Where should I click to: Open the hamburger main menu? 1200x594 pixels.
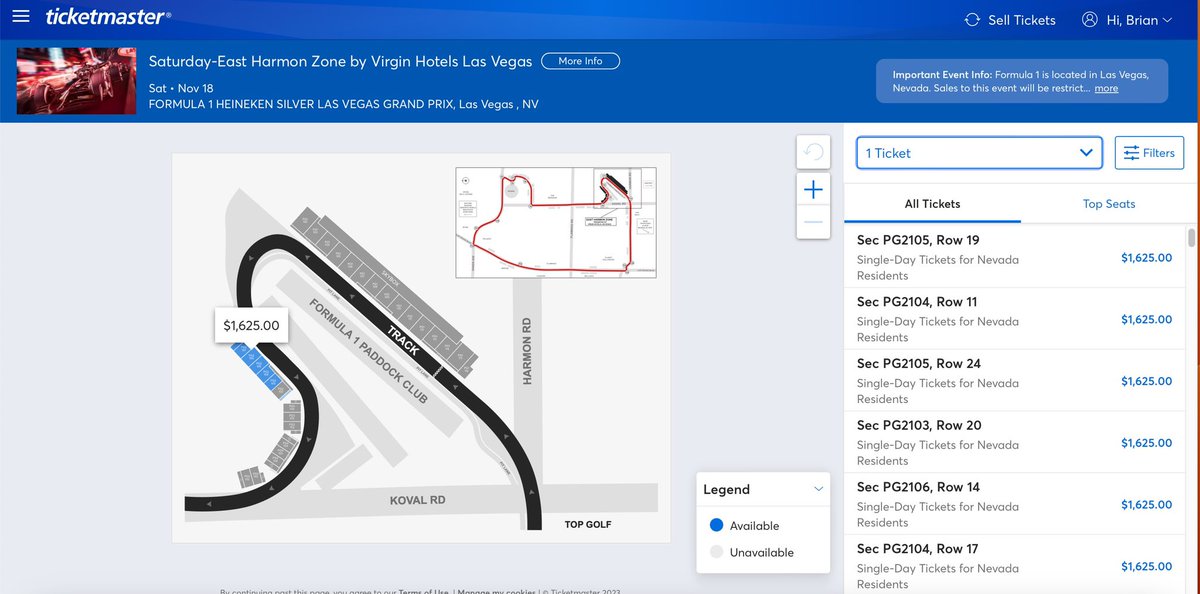(x=22, y=18)
